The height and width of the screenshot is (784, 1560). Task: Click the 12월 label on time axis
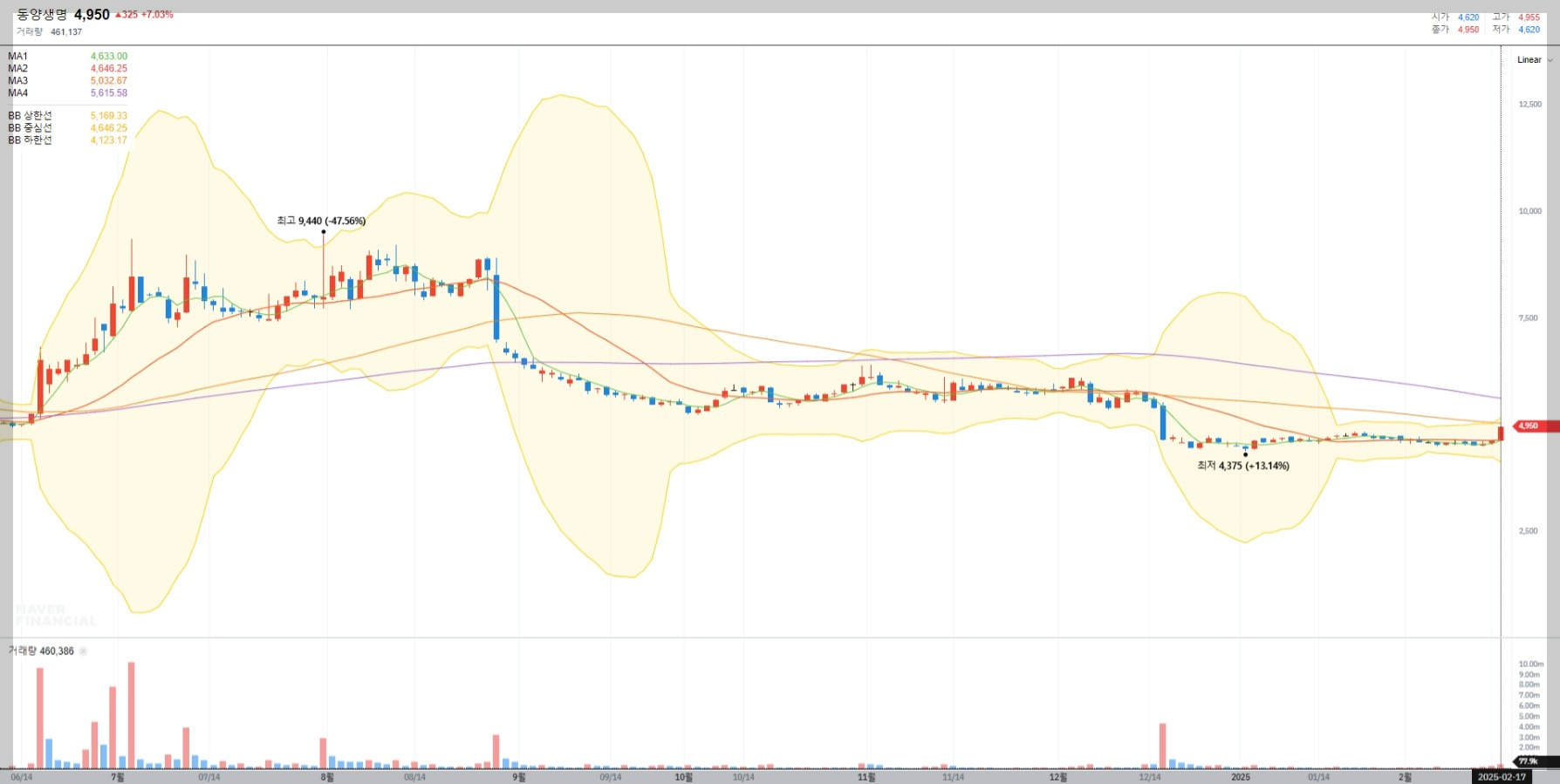coord(1057,777)
